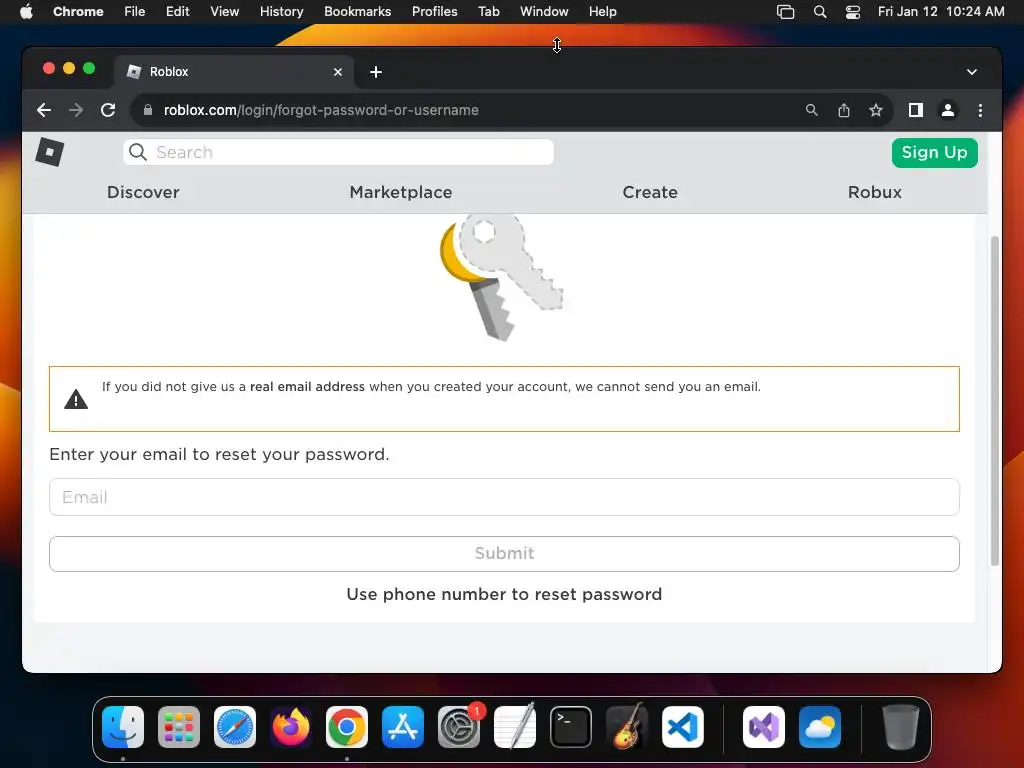Open the Chrome profile avatar icon

tap(948, 110)
